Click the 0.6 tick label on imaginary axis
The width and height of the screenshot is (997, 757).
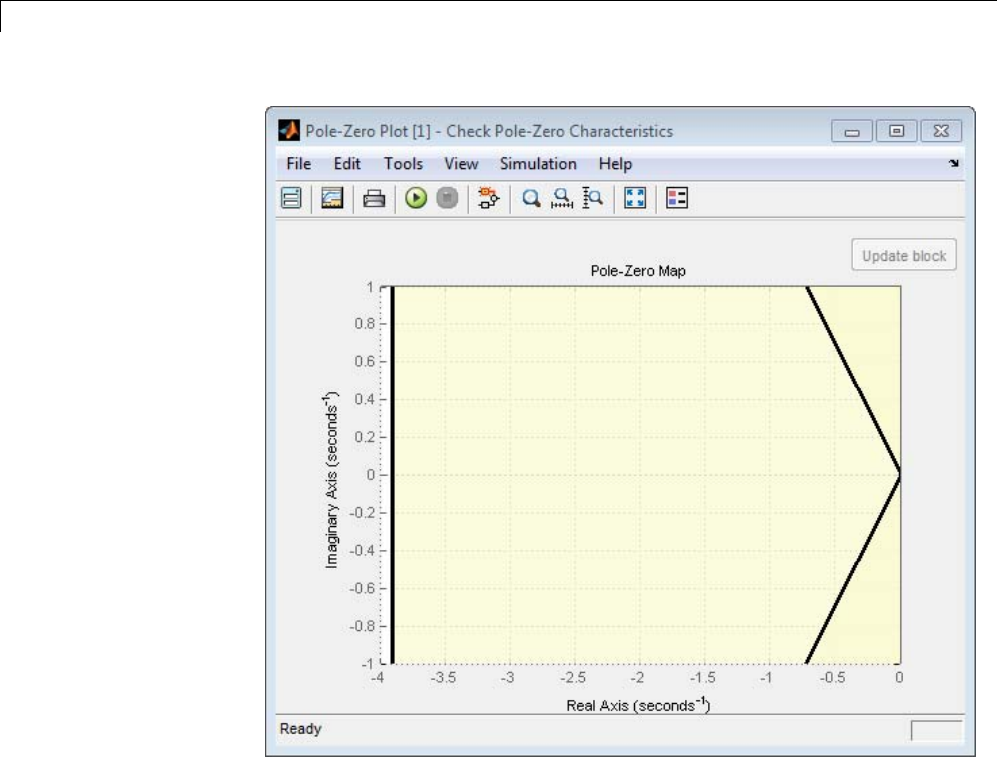point(365,361)
